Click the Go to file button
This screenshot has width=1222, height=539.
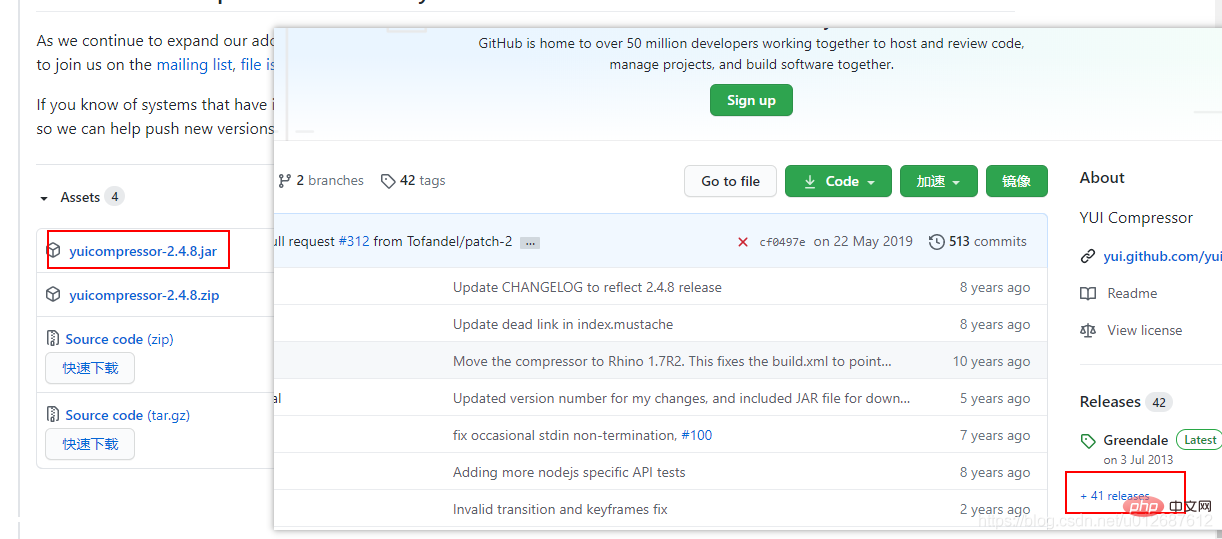[730, 181]
